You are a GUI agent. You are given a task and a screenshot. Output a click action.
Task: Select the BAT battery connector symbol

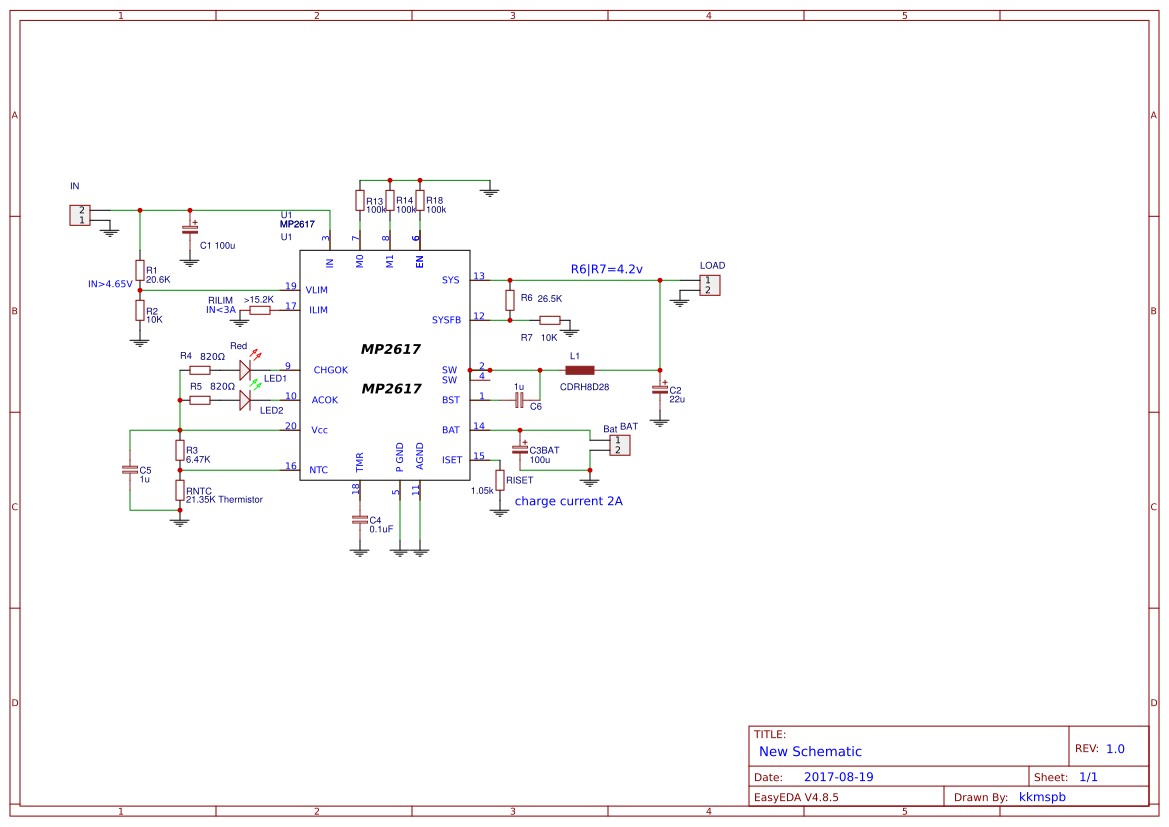pos(620,445)
